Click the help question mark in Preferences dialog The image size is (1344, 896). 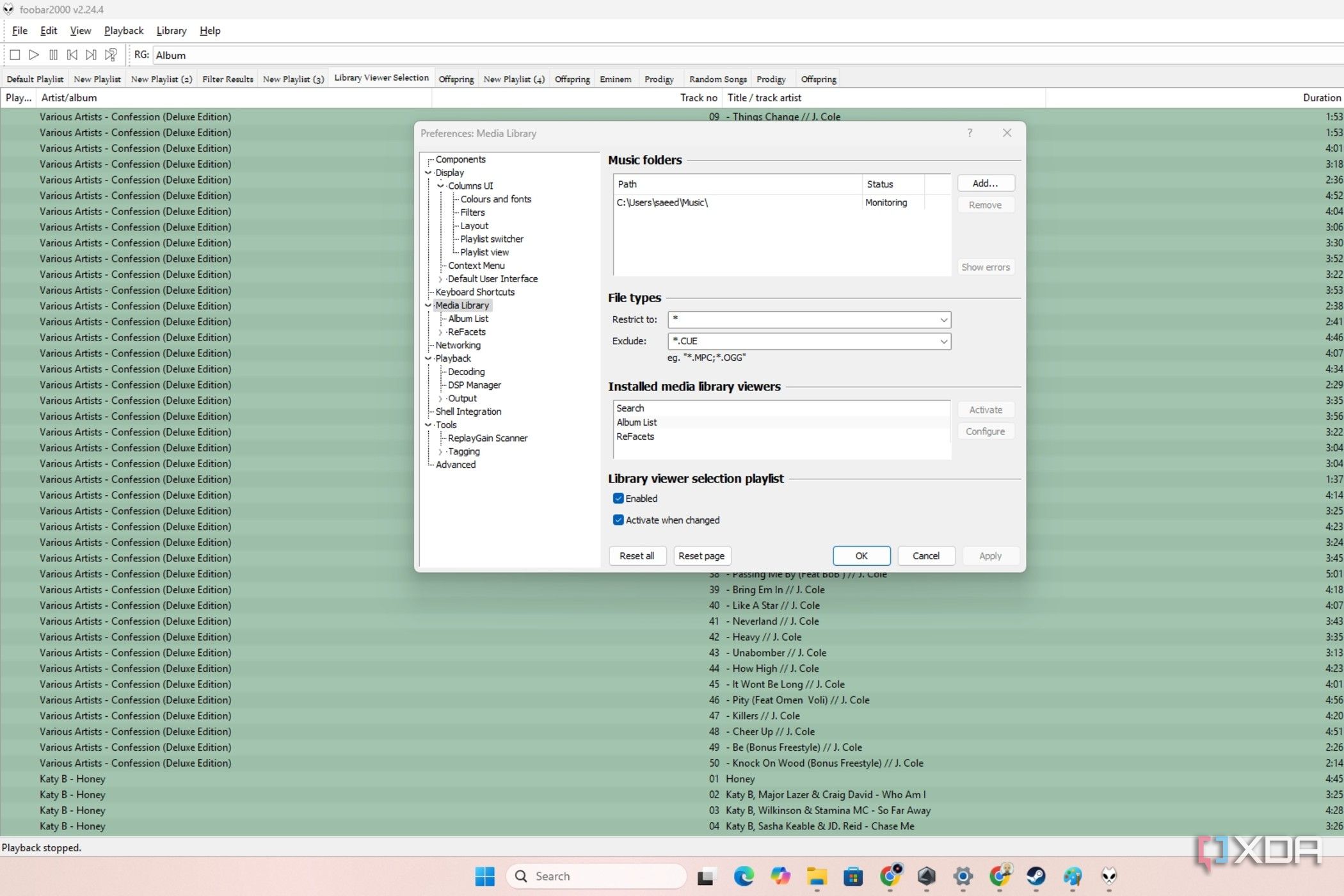(970, 133)
